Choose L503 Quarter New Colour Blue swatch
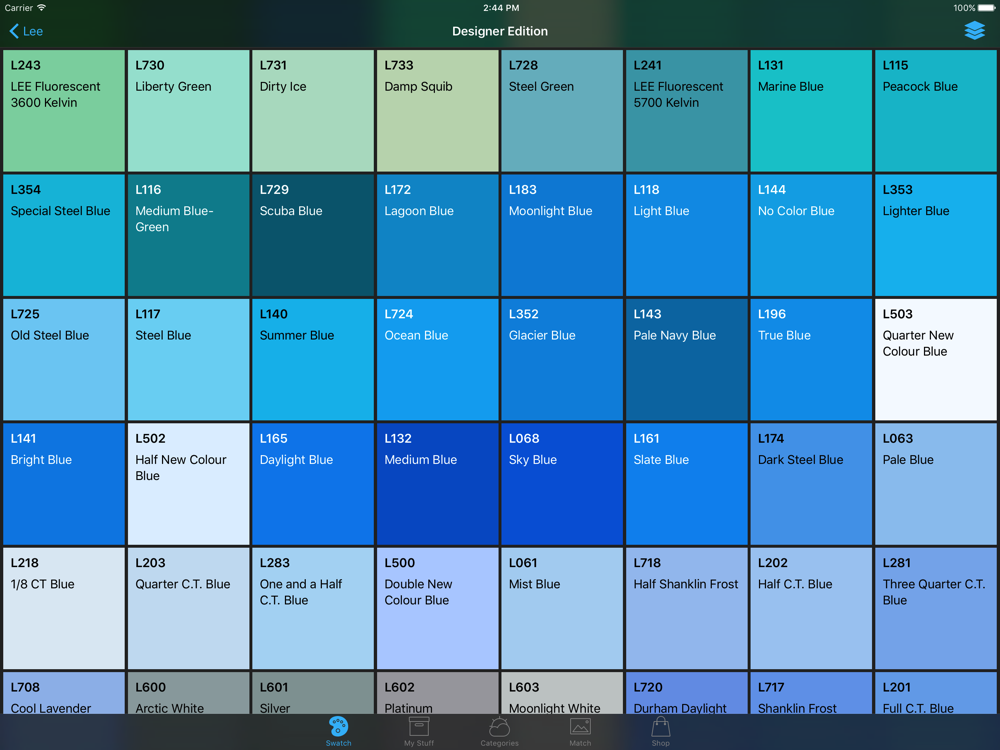The image size is (1000, 750). [936, 359]
